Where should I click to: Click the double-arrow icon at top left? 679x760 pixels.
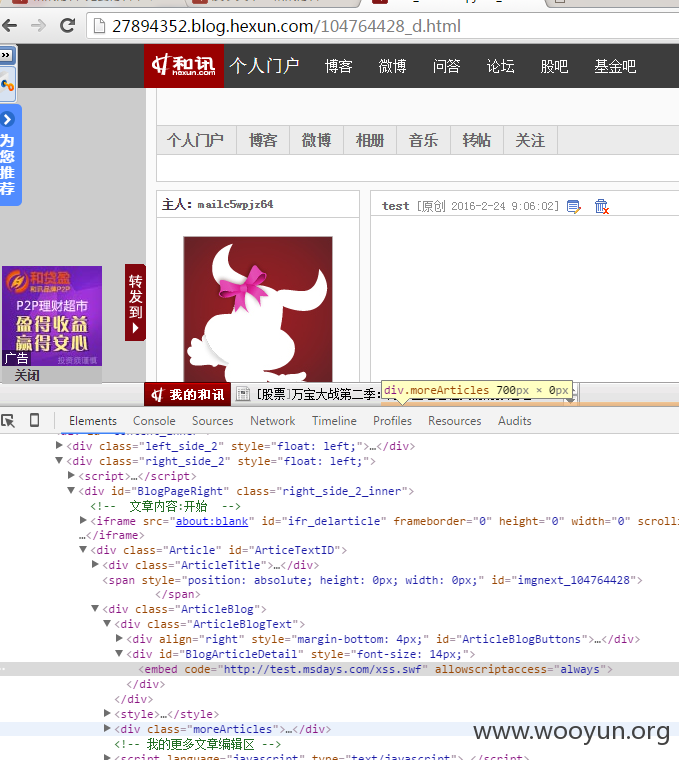(x=6, y=55)
